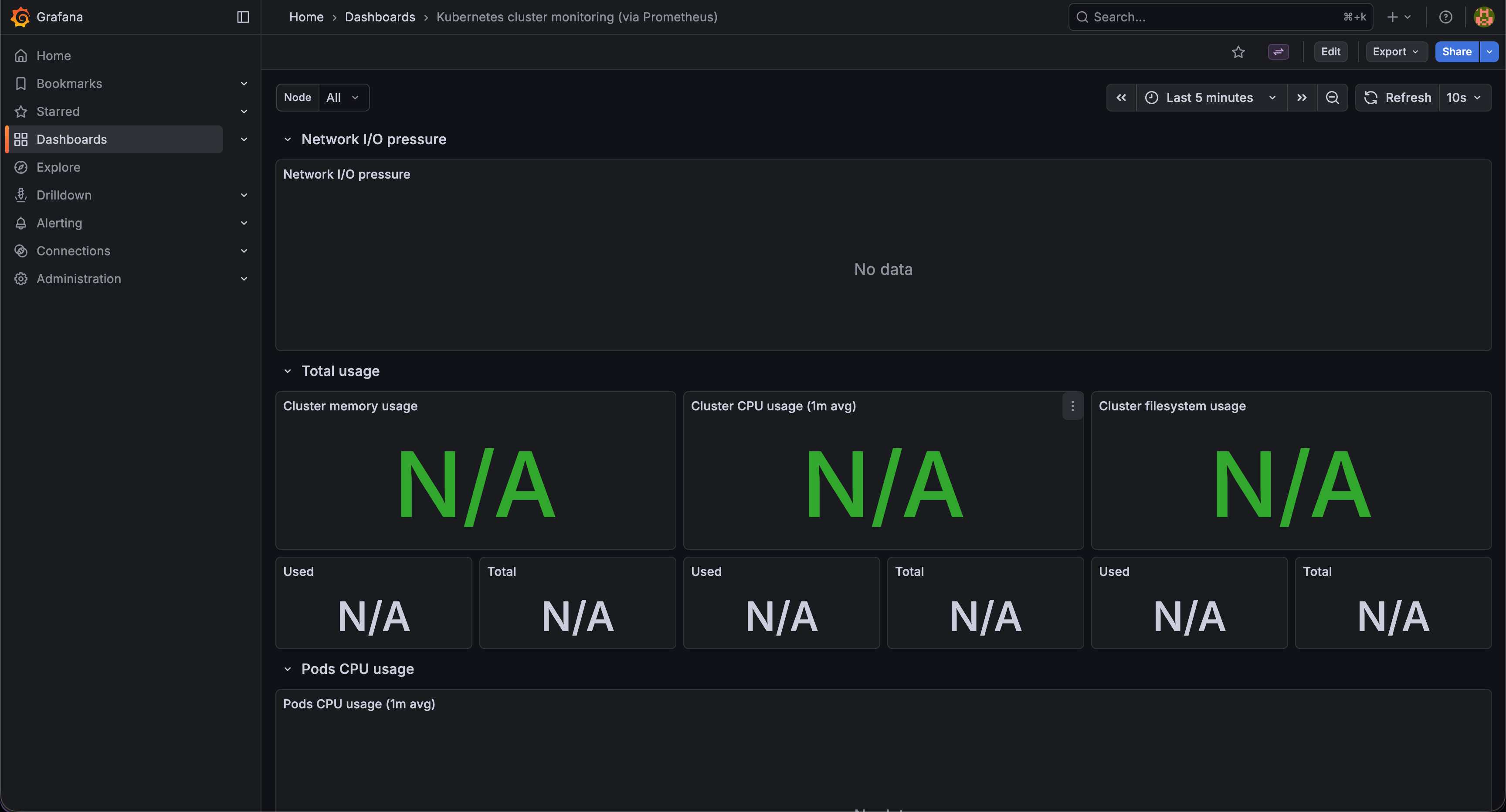Open the user profile avatar

point(1484,17)
